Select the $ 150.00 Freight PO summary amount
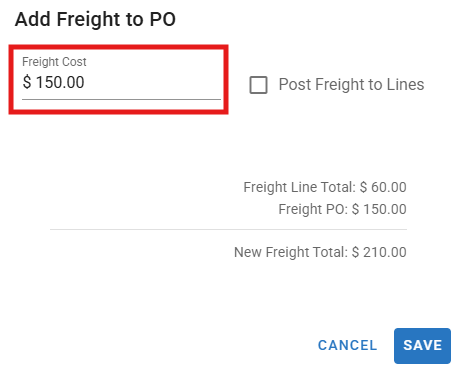 pos(379,209)
